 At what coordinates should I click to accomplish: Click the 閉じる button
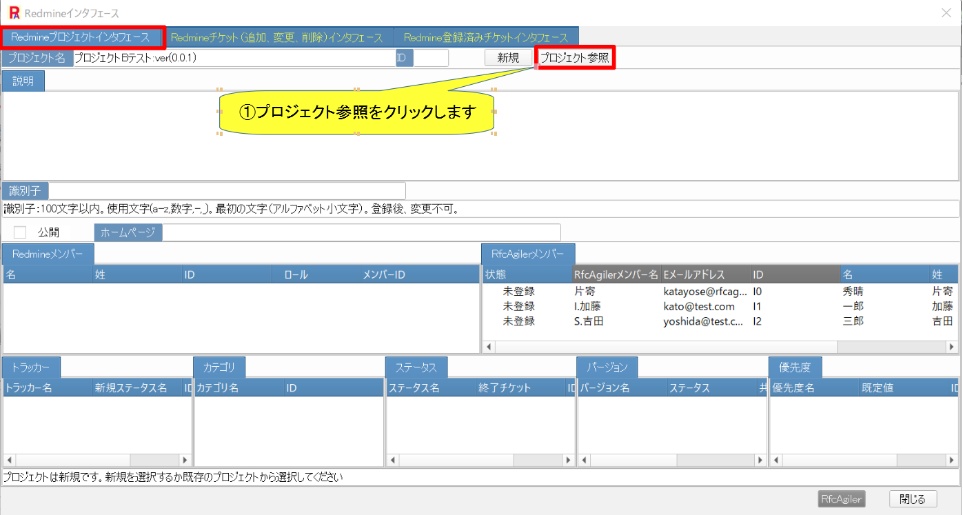[913, 499]
